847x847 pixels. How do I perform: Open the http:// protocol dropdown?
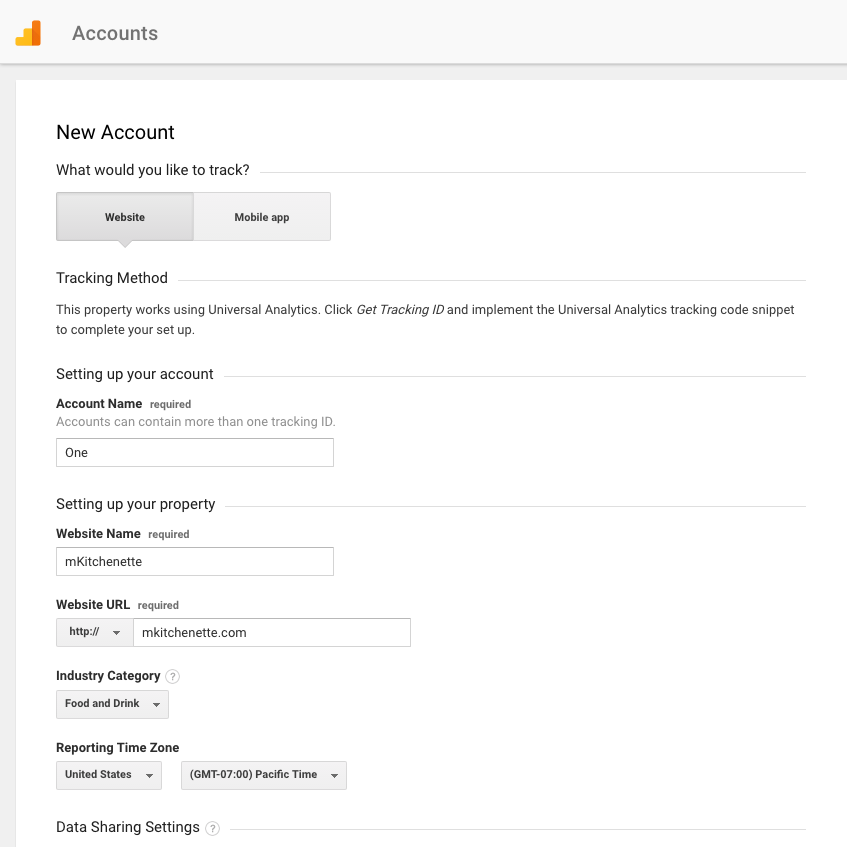click(95, 633)
